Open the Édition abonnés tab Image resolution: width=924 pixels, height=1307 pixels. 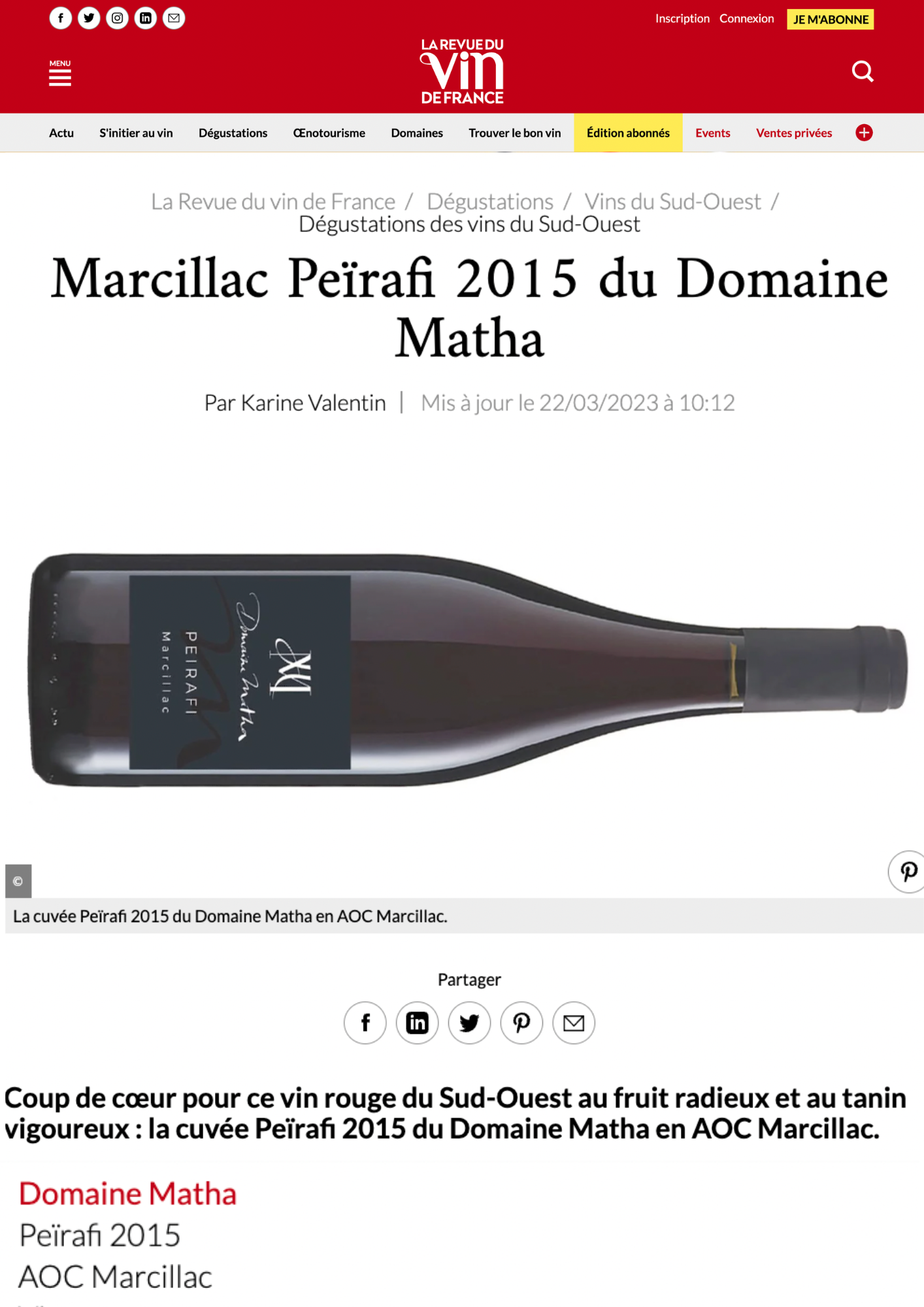pyautogui.click(x=628, y=133)
